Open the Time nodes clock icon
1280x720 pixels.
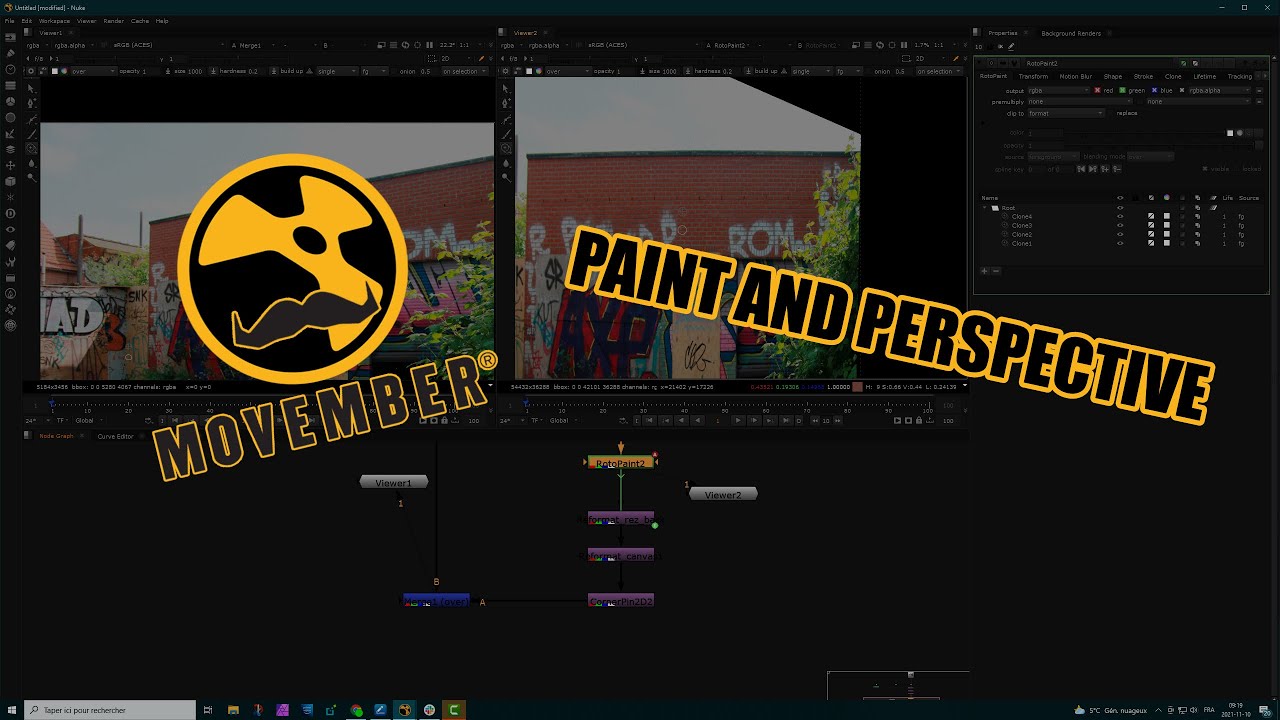pyautogui.click(x=11, y=69)
